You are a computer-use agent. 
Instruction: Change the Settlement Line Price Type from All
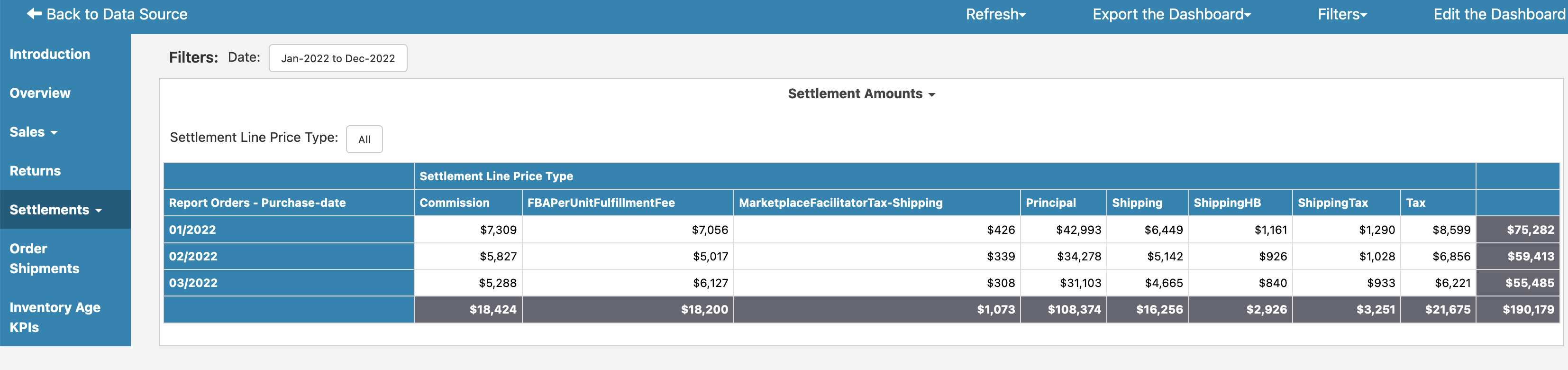pos(364,139)
